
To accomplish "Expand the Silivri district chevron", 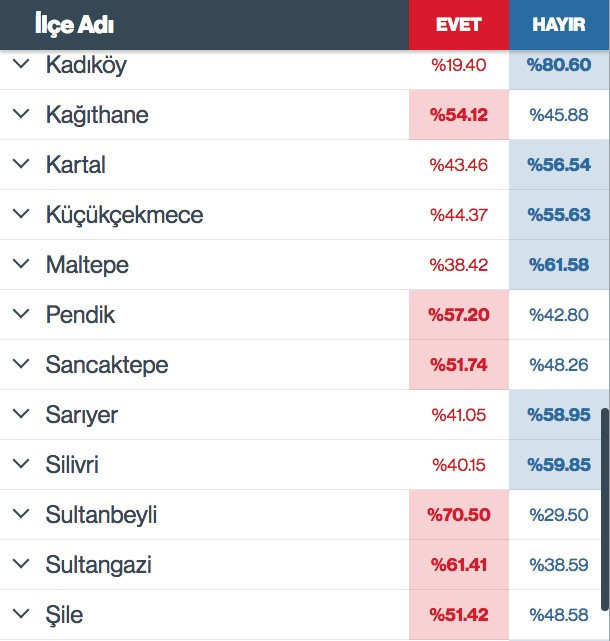I will click(22, 465).
